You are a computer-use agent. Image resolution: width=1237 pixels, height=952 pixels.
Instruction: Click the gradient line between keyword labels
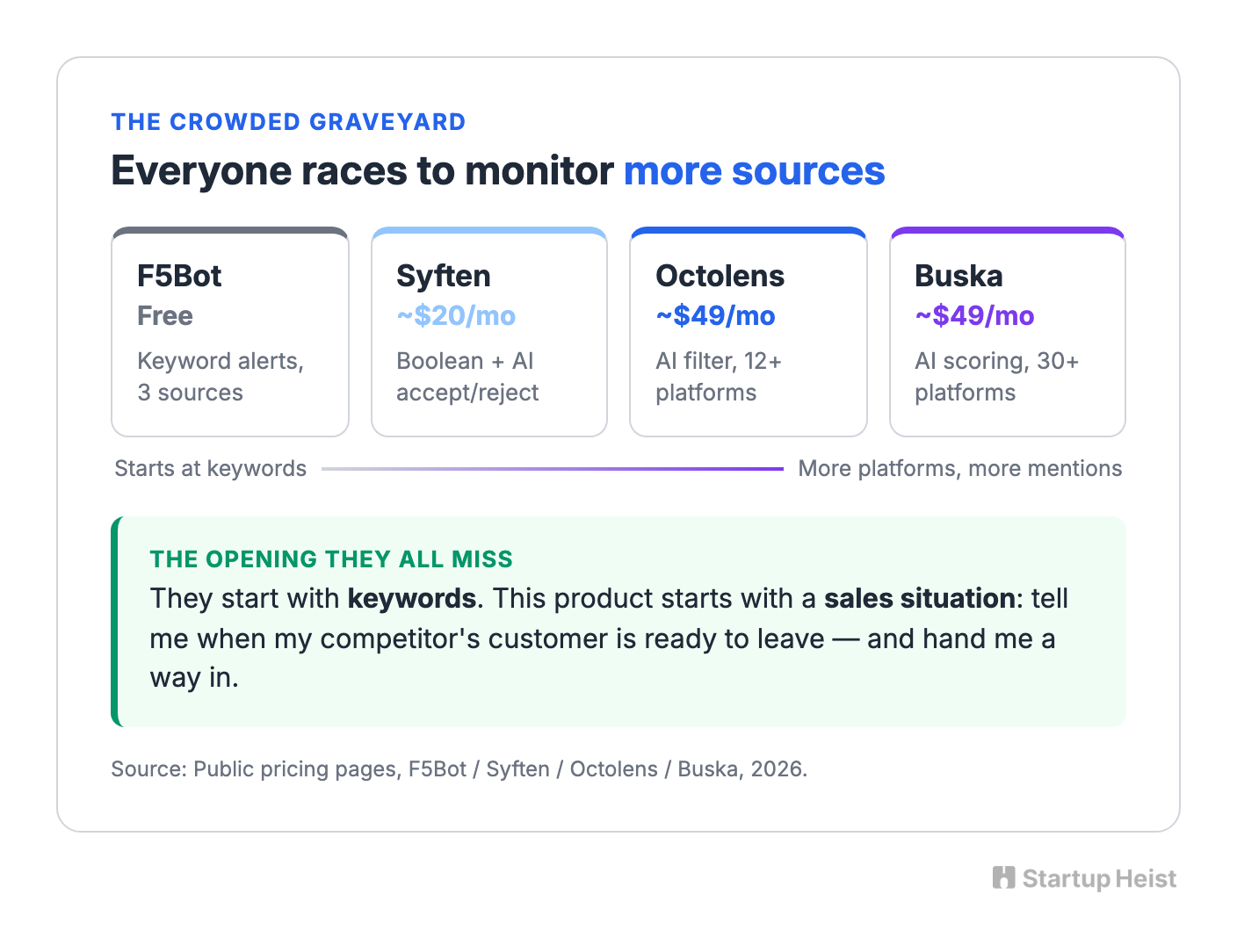click(553, 469)
